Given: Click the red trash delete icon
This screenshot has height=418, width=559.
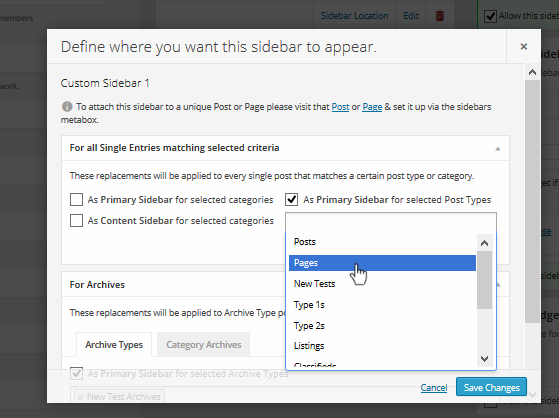Looking at the screenshot, I should pos(440,16).
